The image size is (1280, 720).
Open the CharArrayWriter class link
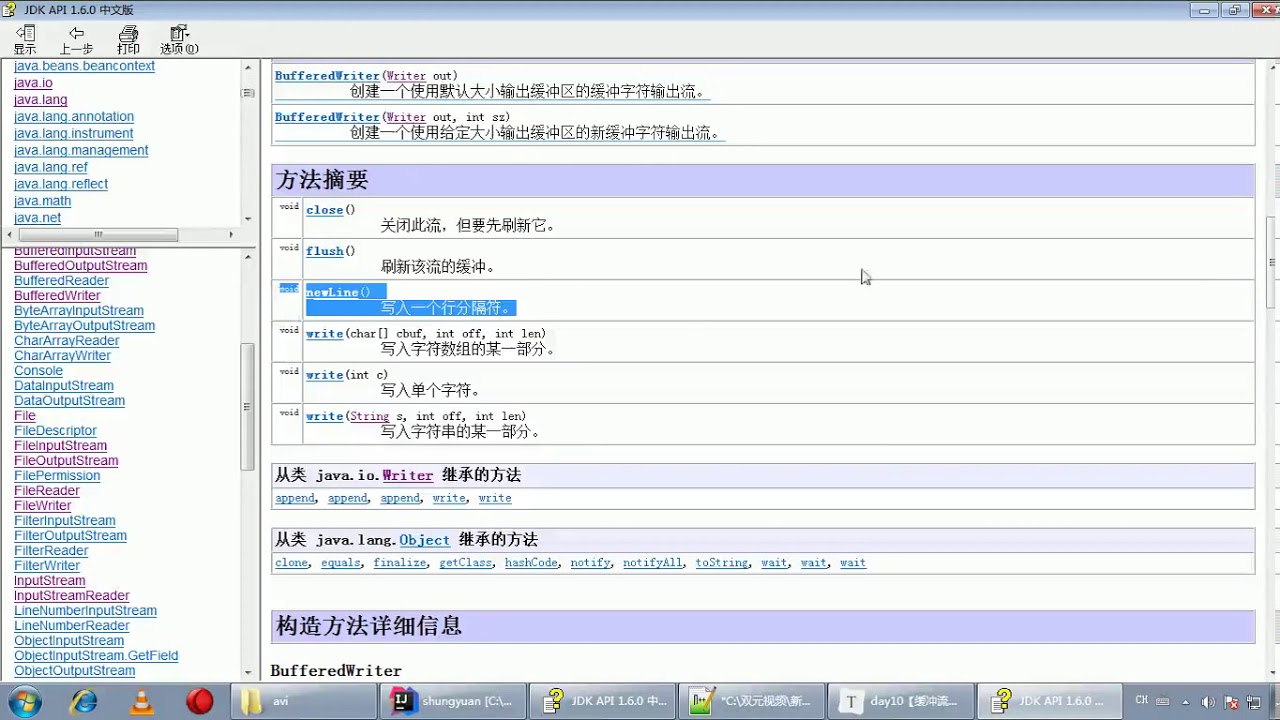coord(62,356)
